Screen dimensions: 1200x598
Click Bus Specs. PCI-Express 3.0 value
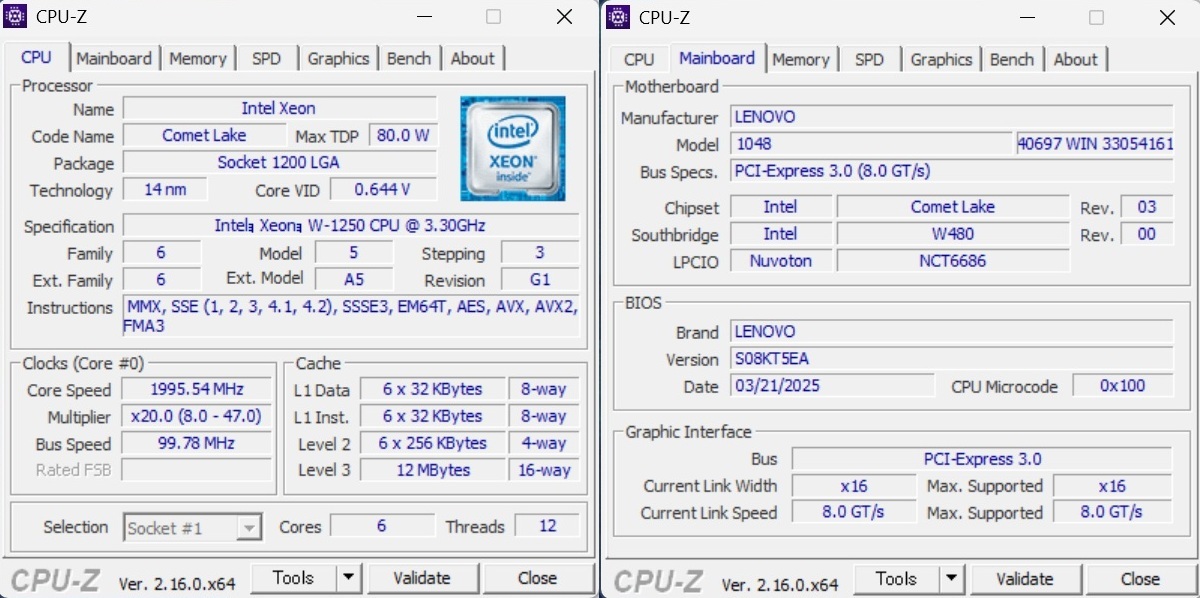pyautogui.click(x=952, y=170)
